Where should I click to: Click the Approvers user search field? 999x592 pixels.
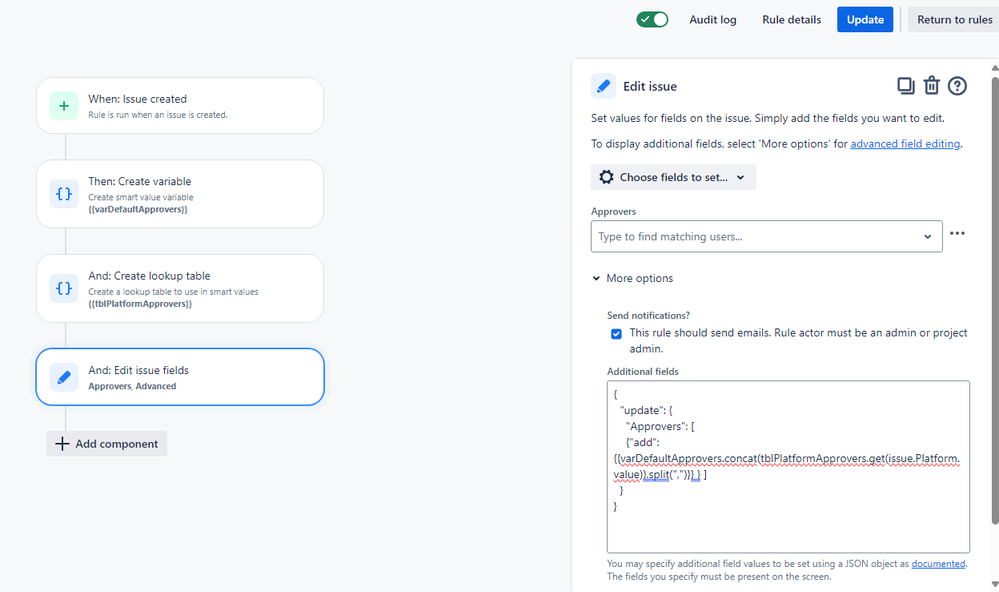[x=766, y=236]
